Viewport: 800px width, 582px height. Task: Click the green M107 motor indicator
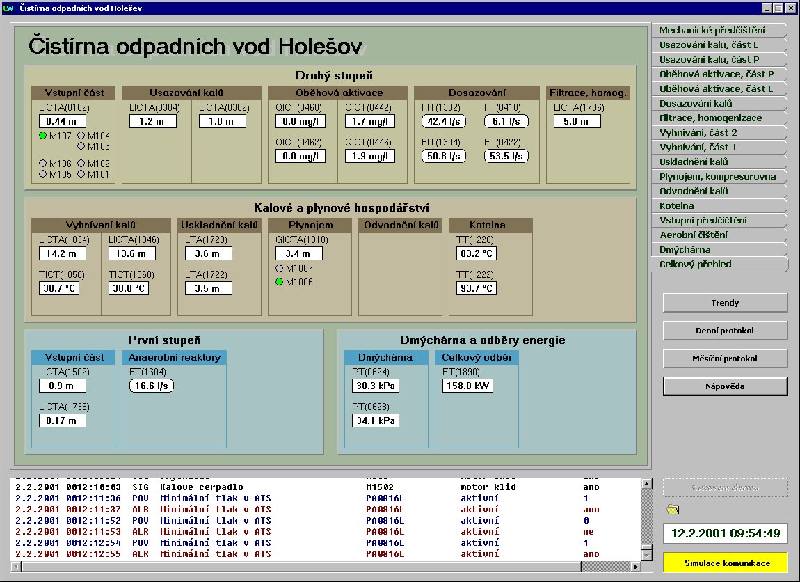[x=43, y=135]
